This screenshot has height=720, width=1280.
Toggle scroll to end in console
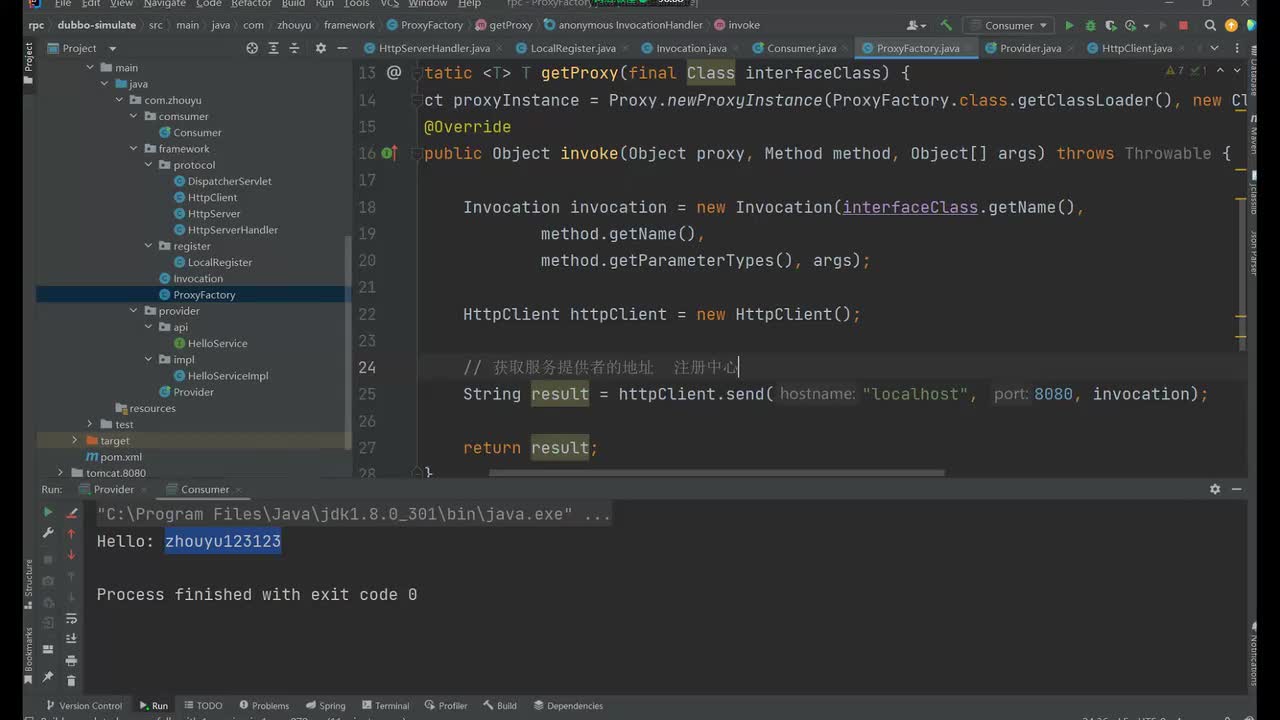(71, 639)
